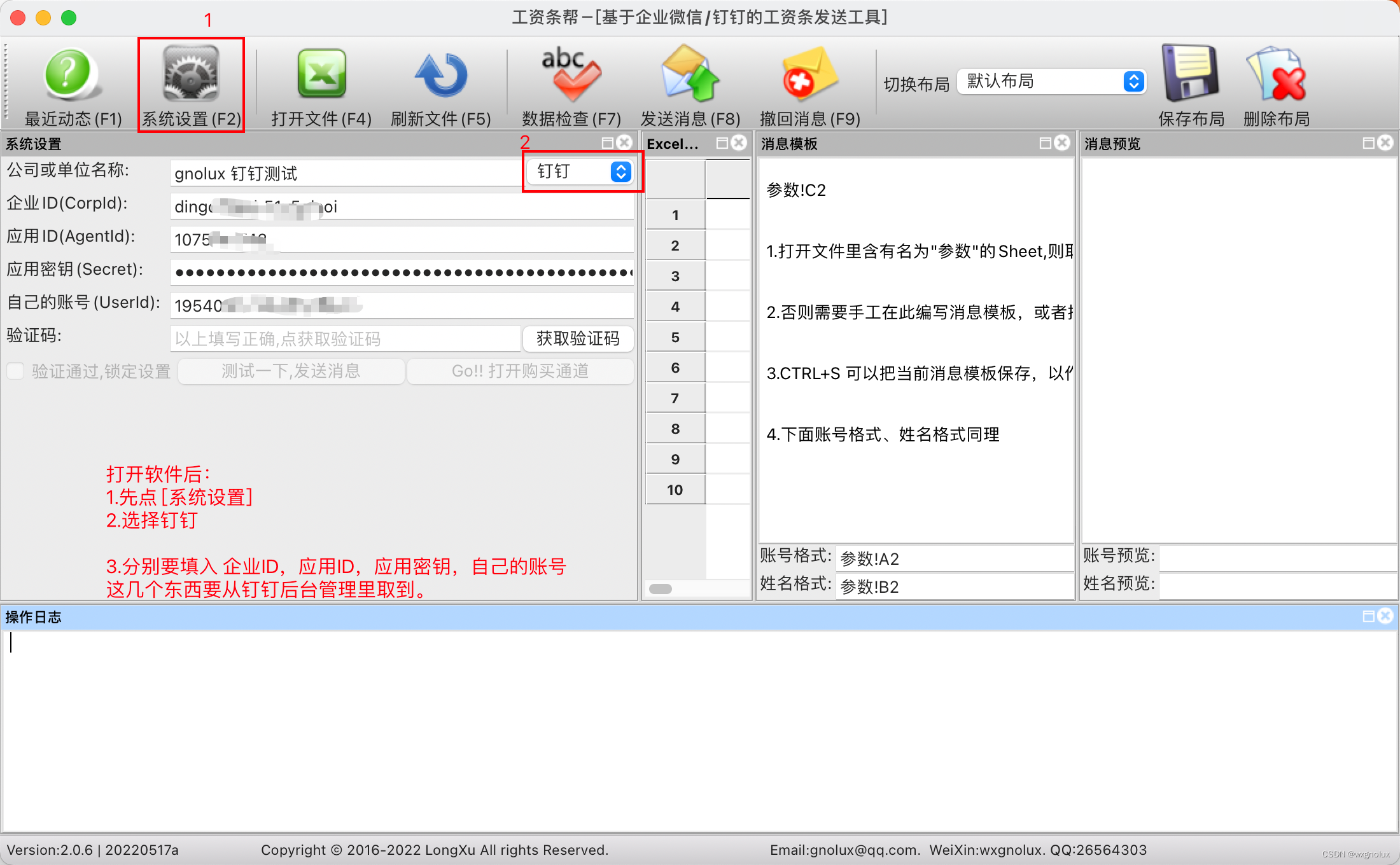Float the System Settings panel
The height and width of the screenshot is (865, 1400).
coord(608,143)
